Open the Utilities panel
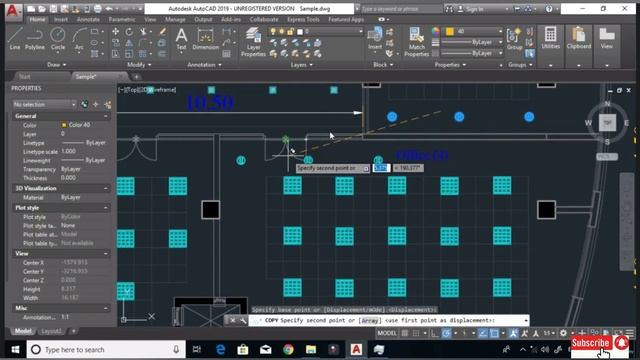 pos(550,38)
